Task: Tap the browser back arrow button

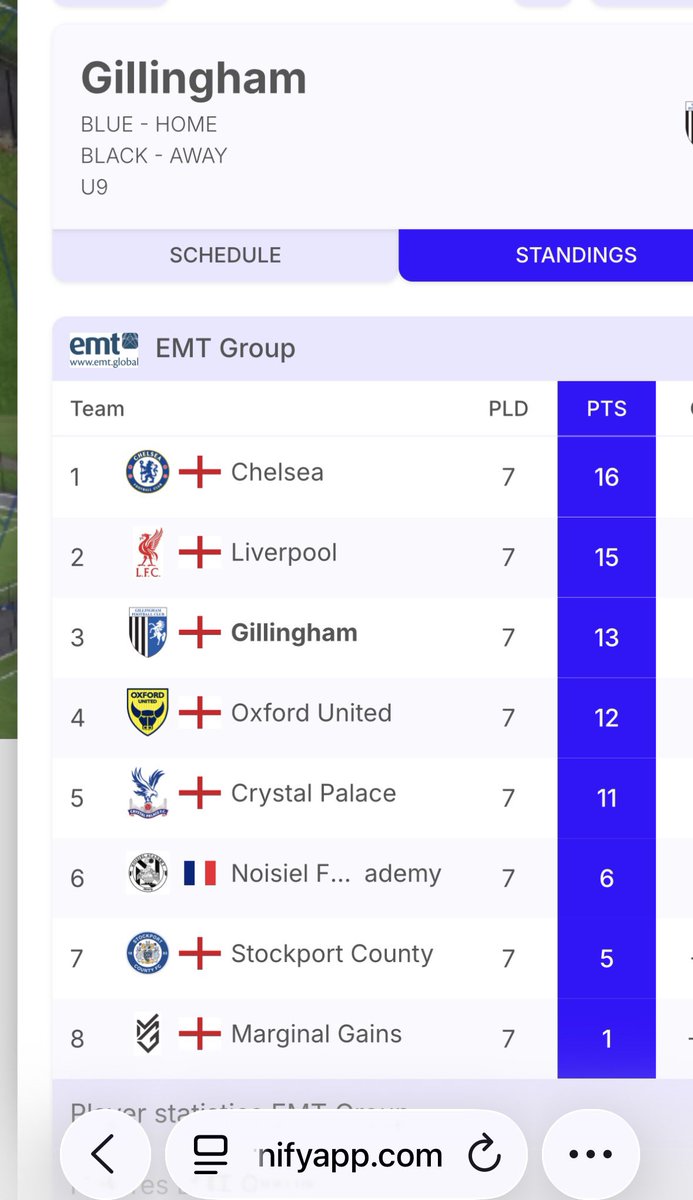Action: click(x=104, y=1155)
